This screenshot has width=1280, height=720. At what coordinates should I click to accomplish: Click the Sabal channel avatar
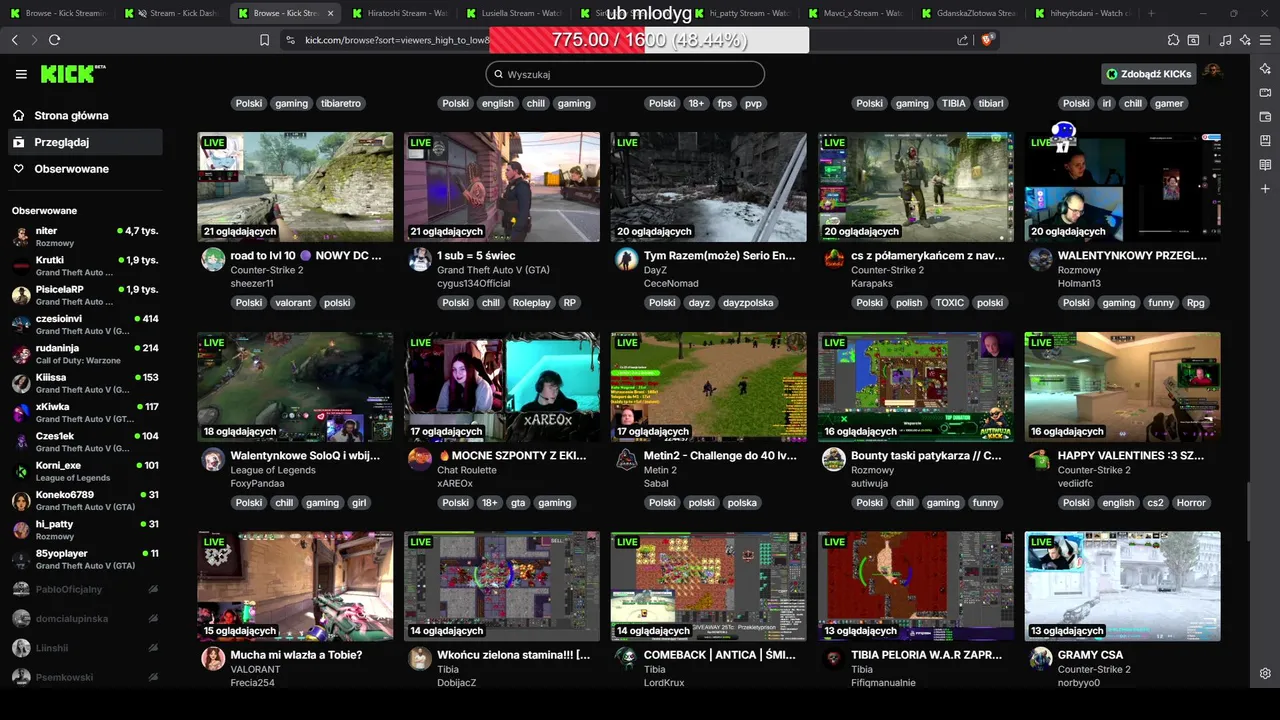click(x=627, y=460)
